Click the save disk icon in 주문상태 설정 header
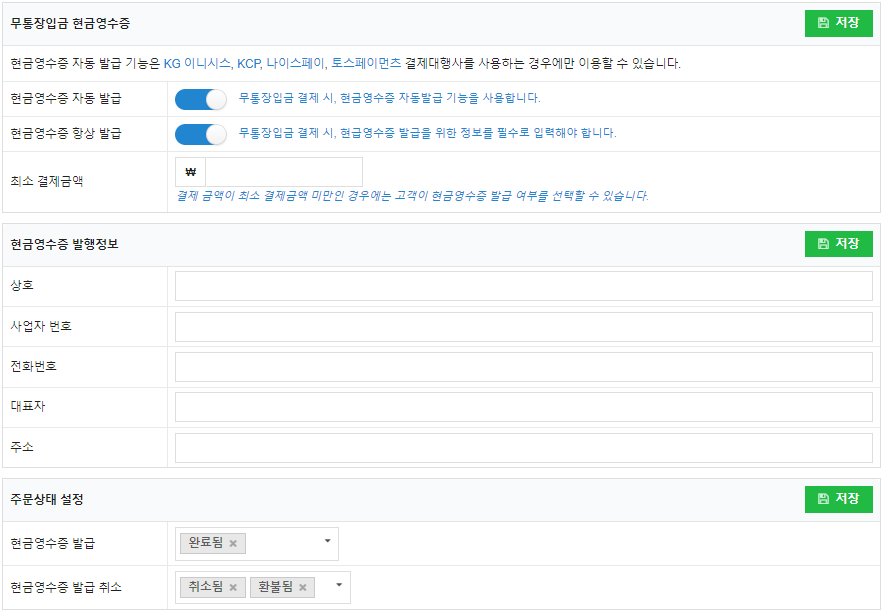 pos(823,499)
